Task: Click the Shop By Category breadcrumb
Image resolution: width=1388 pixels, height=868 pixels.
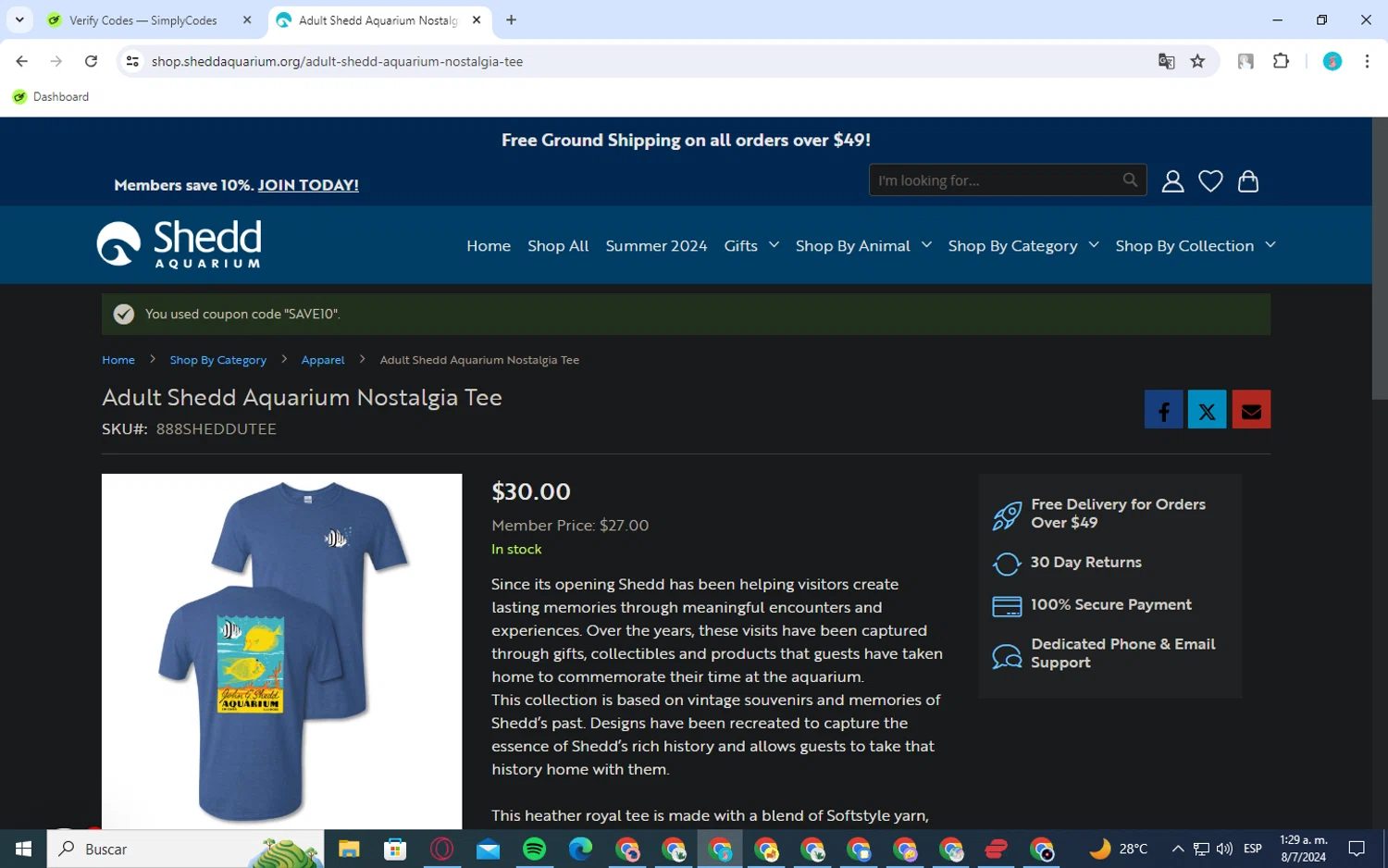Action: point(218,360)
